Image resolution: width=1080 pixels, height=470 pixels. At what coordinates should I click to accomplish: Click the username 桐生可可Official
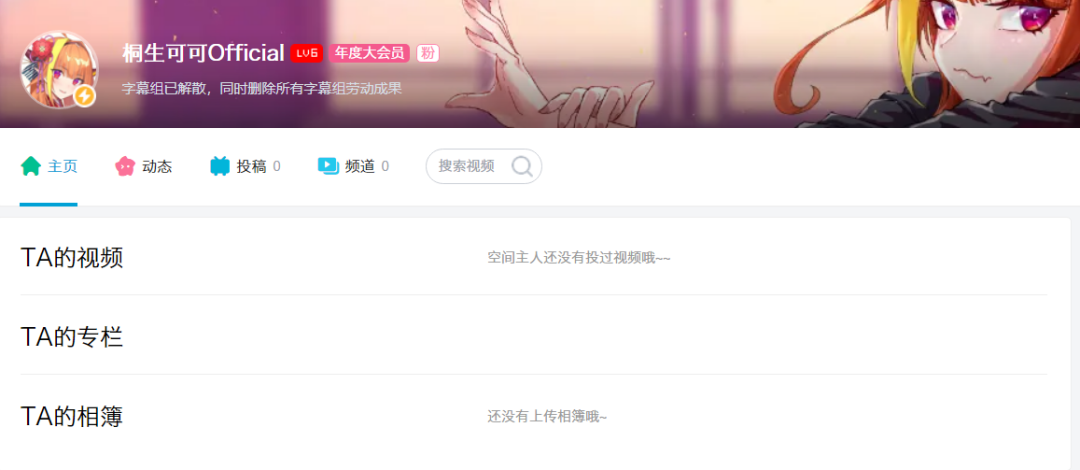tap(203, 53)
